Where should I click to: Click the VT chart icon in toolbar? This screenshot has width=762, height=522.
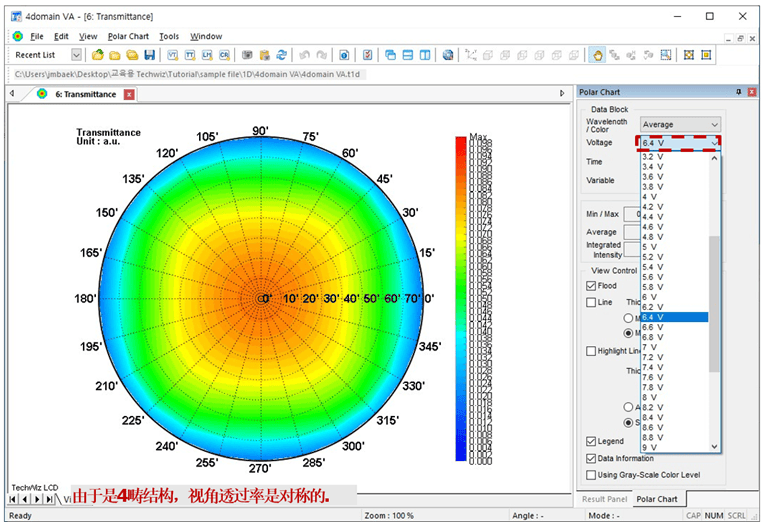174,55
